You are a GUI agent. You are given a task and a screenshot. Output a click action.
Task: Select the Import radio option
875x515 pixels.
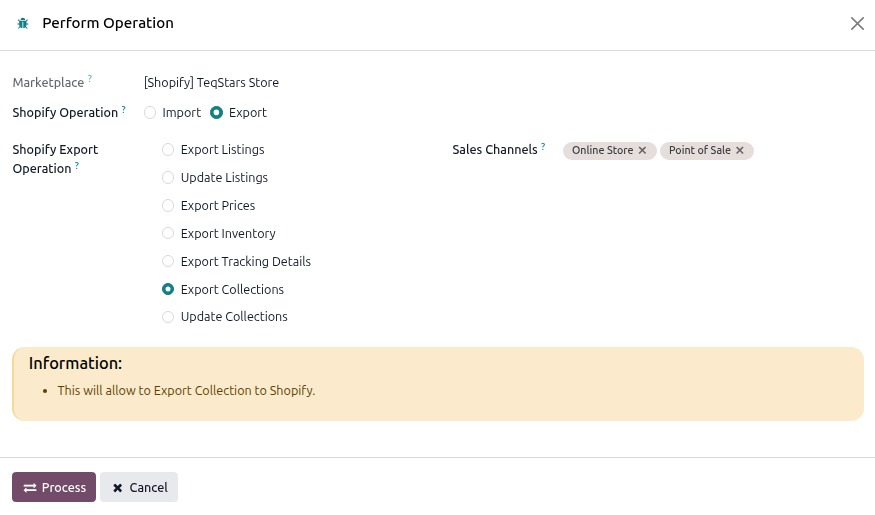point(150,113)
